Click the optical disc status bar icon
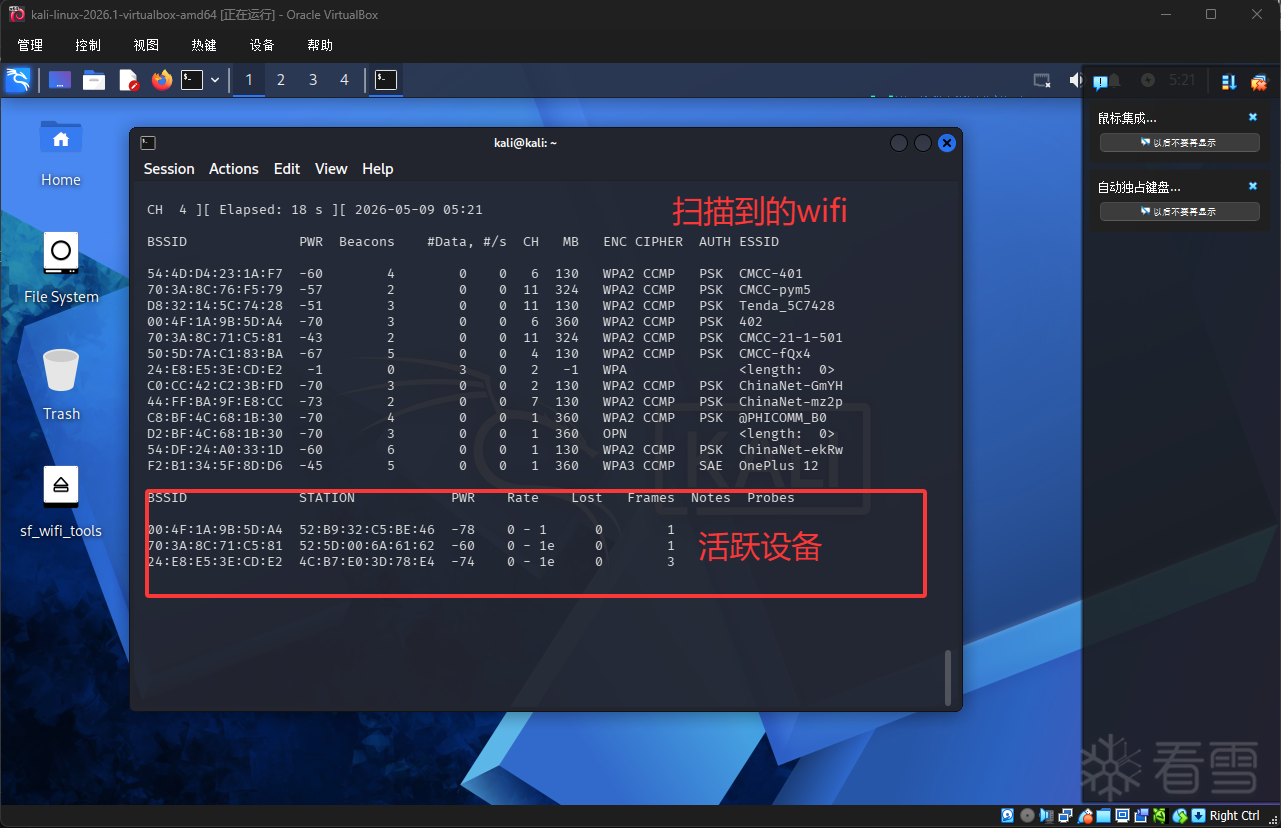 pos(1027,816)
